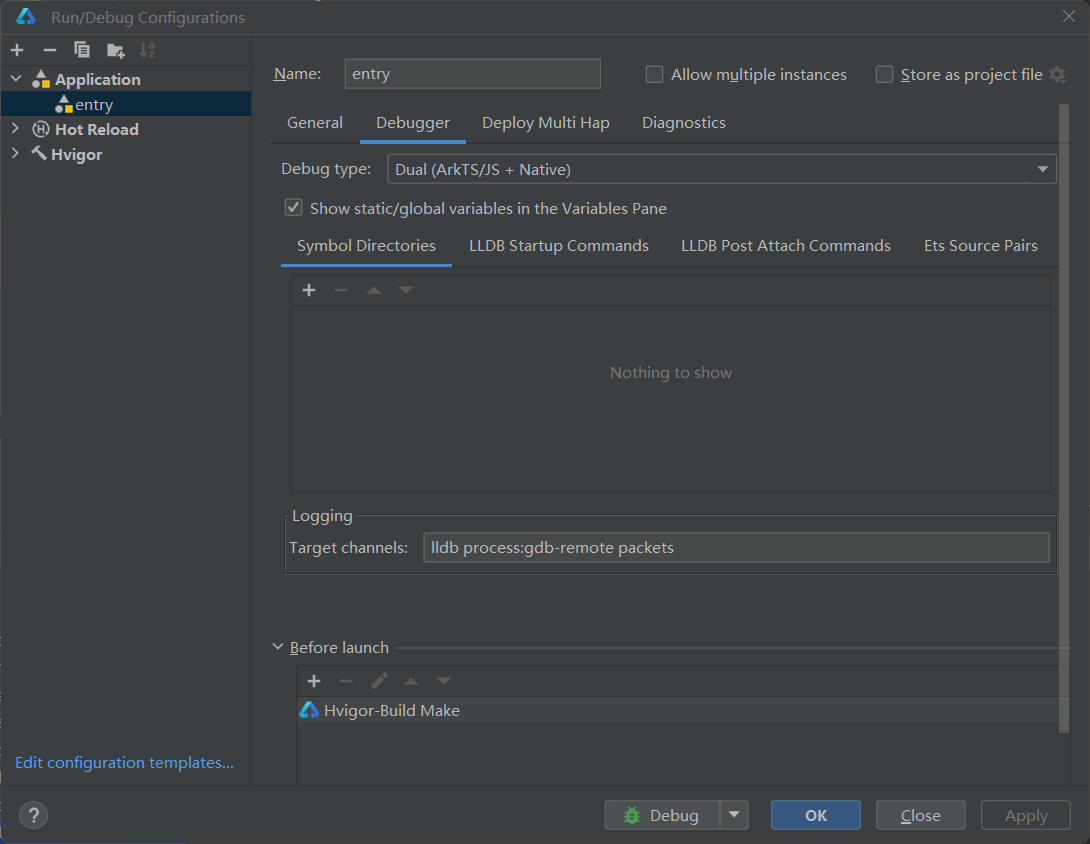1090x844 pixels.
Task: Focus the Name input field
Action: tap(473, 74)
